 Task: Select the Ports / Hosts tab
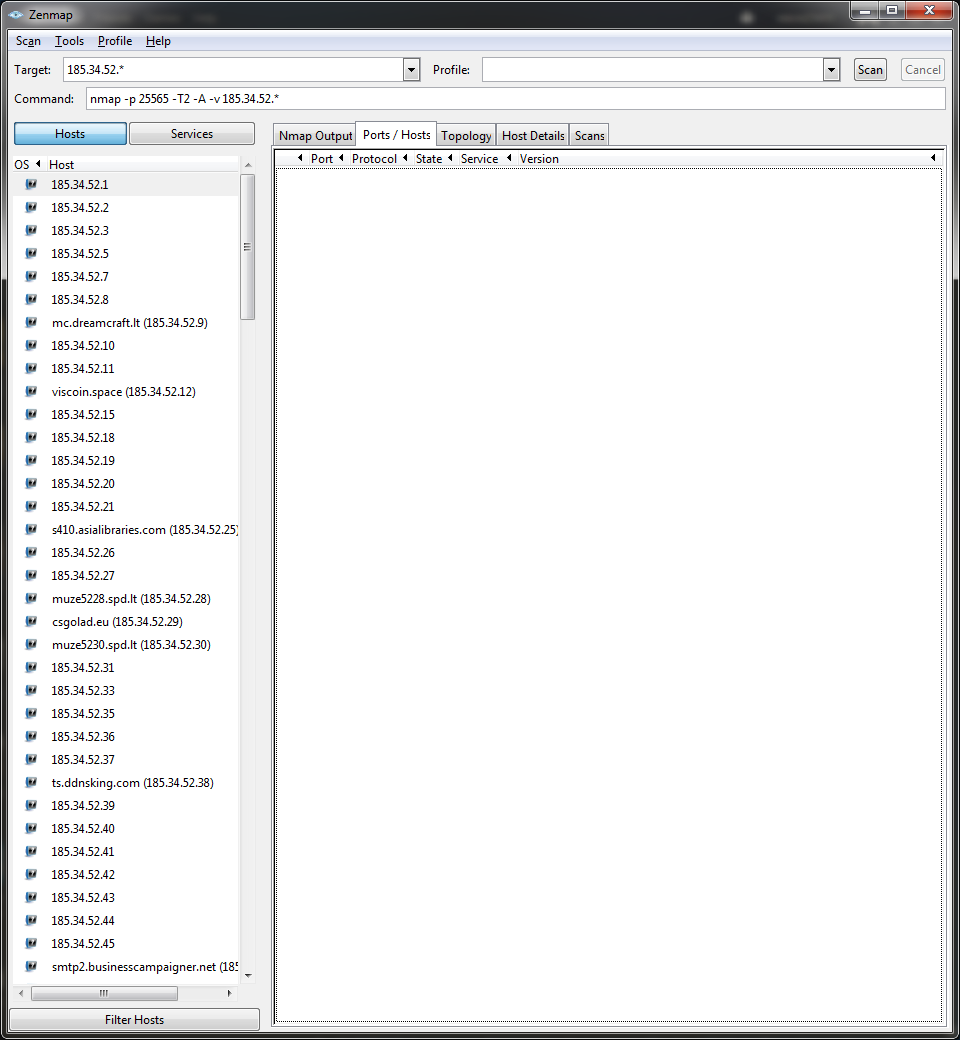396,135
